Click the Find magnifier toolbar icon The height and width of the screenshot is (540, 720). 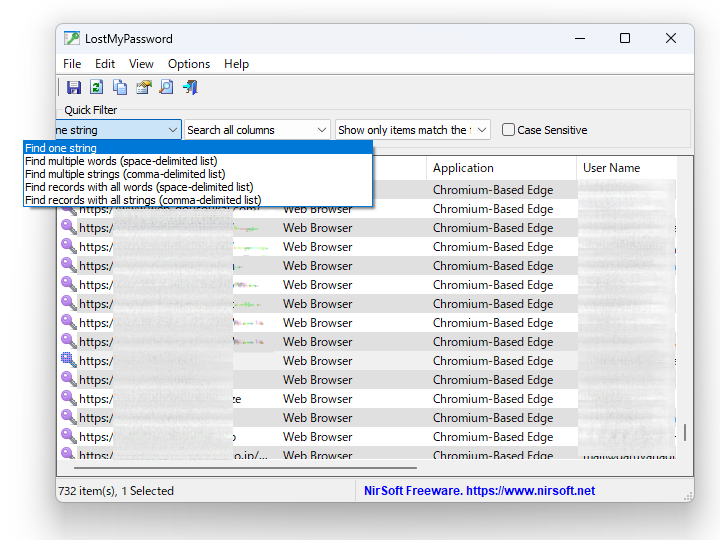[167, 87]
